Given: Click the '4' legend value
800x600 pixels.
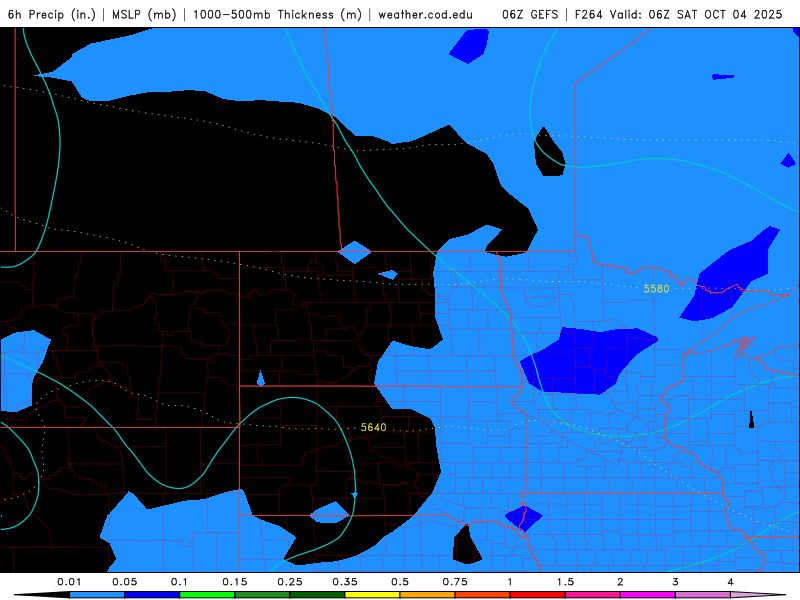Looking at the screenshot, I should [x=731, y=582].
